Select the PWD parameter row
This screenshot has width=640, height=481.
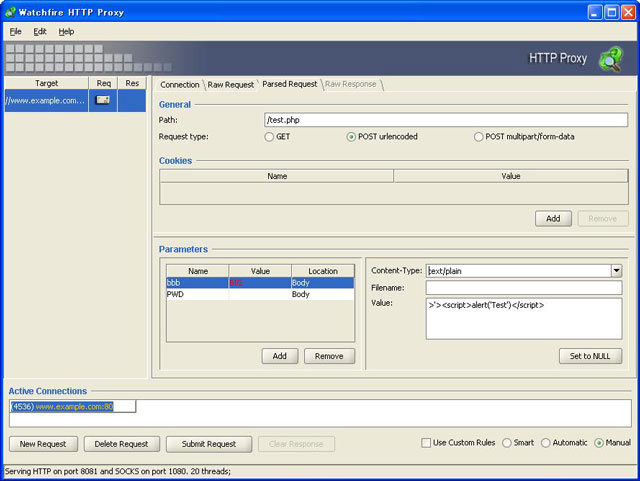[x=197, y=295]
